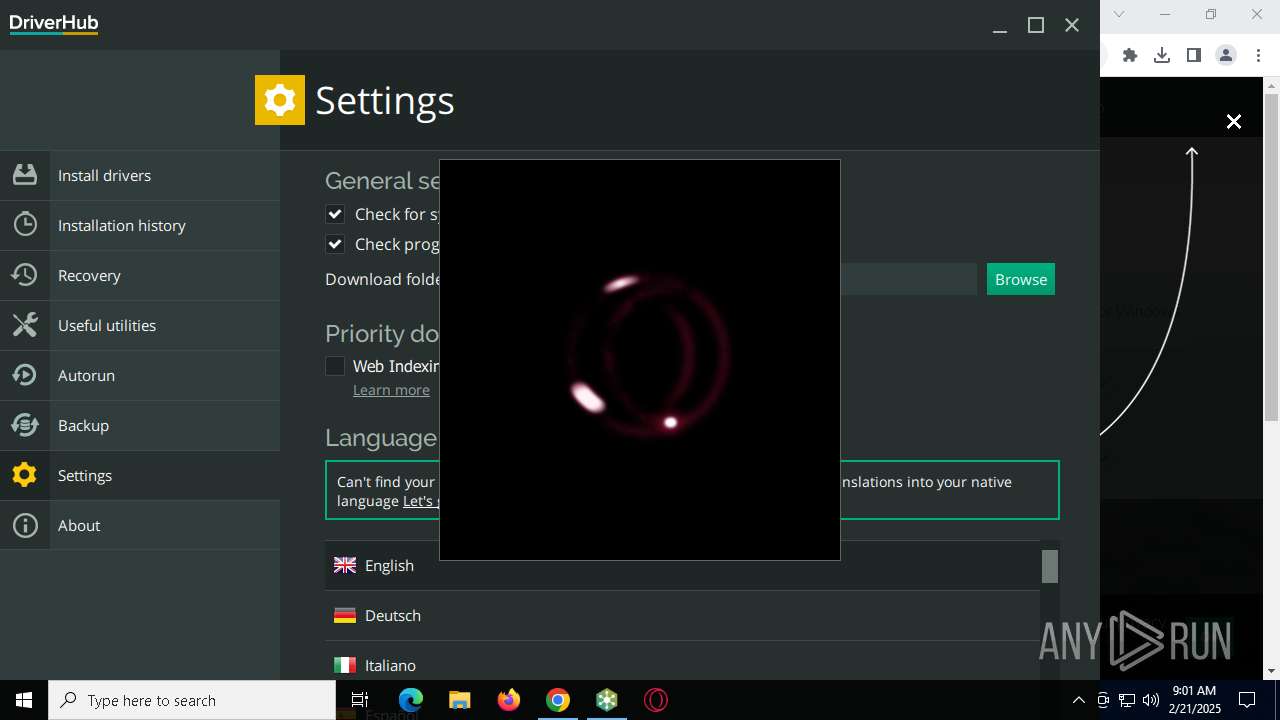This screenshot has height=720, width=1280.
Task: Click the Autorun arrow icon
Action: [25, 375]
